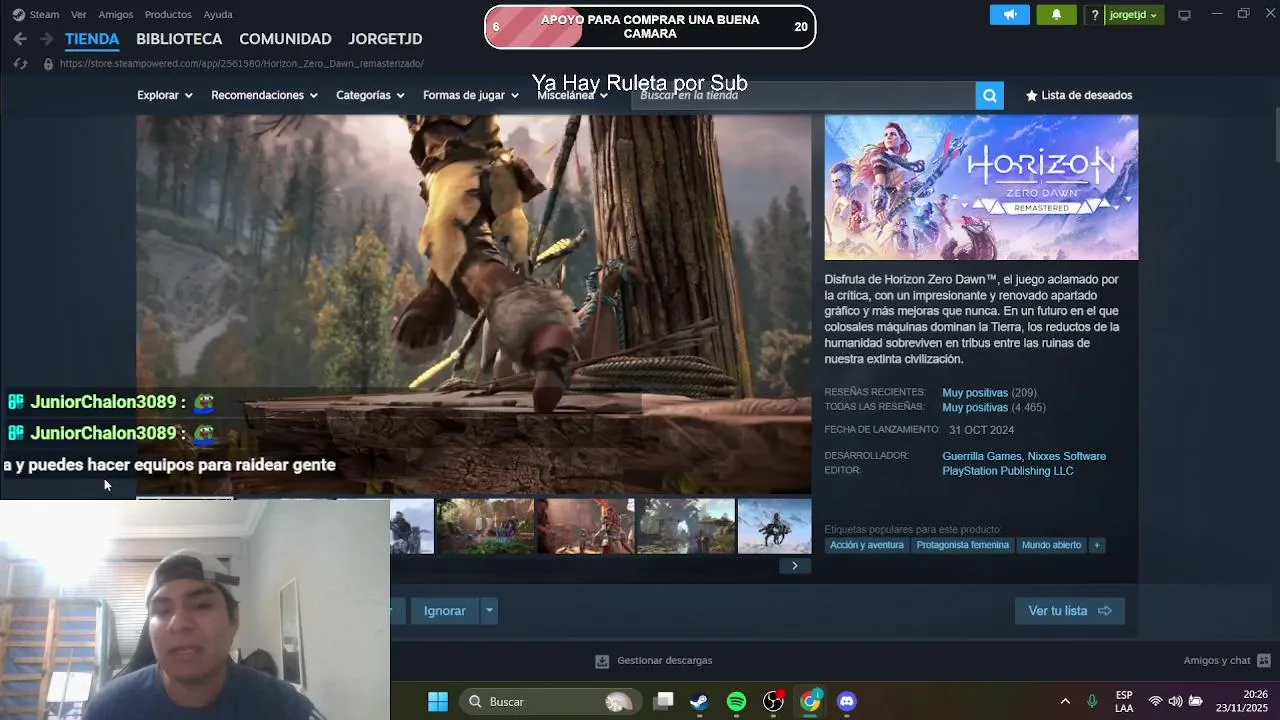Open PlayStation Publishing LLC link
The height and width of the screenshot is (720, 1280).
point(1008,471)
